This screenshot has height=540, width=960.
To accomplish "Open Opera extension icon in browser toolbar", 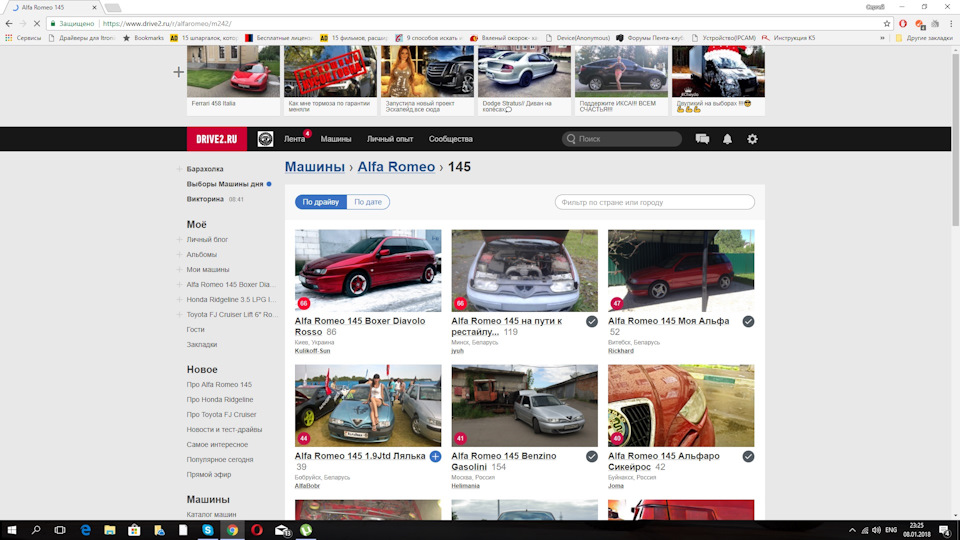I will click(903, 23).
